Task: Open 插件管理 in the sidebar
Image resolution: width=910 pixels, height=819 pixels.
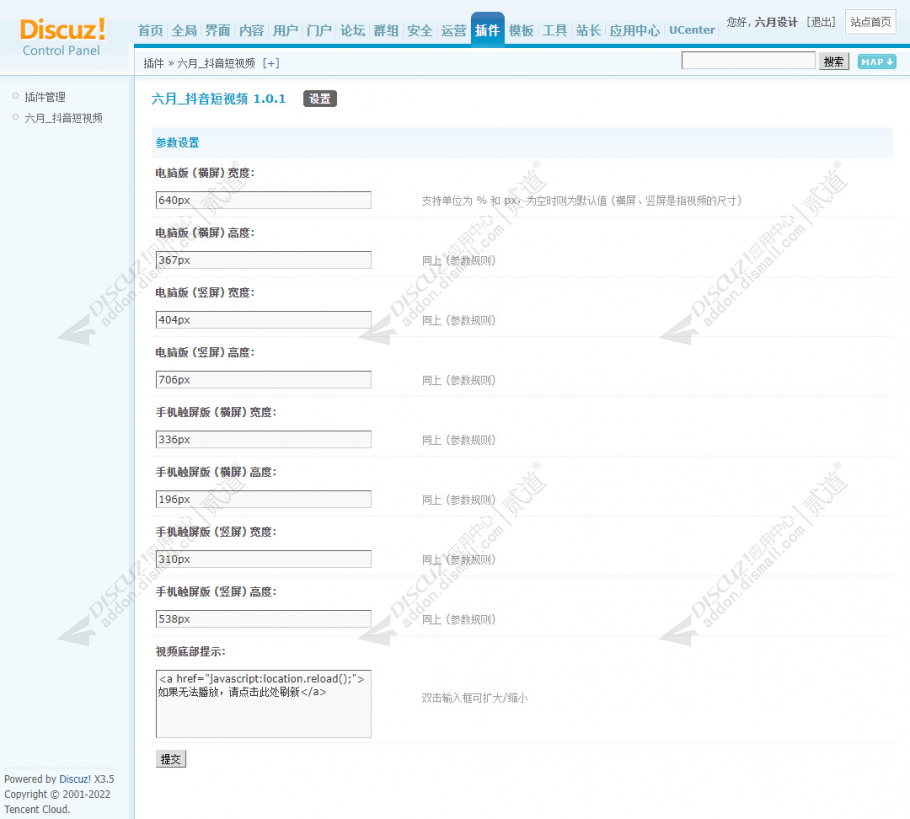Action: [45, 97]
